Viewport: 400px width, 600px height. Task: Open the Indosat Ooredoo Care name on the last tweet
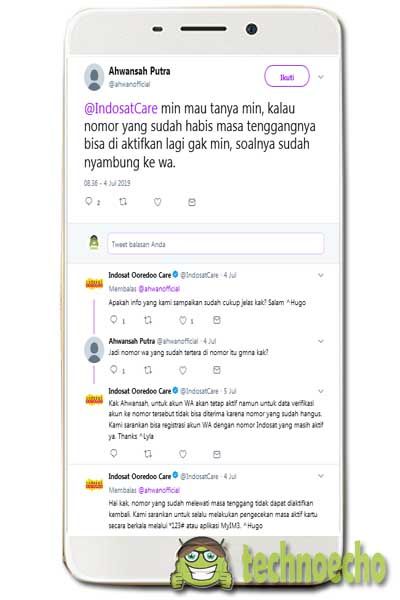140,476
